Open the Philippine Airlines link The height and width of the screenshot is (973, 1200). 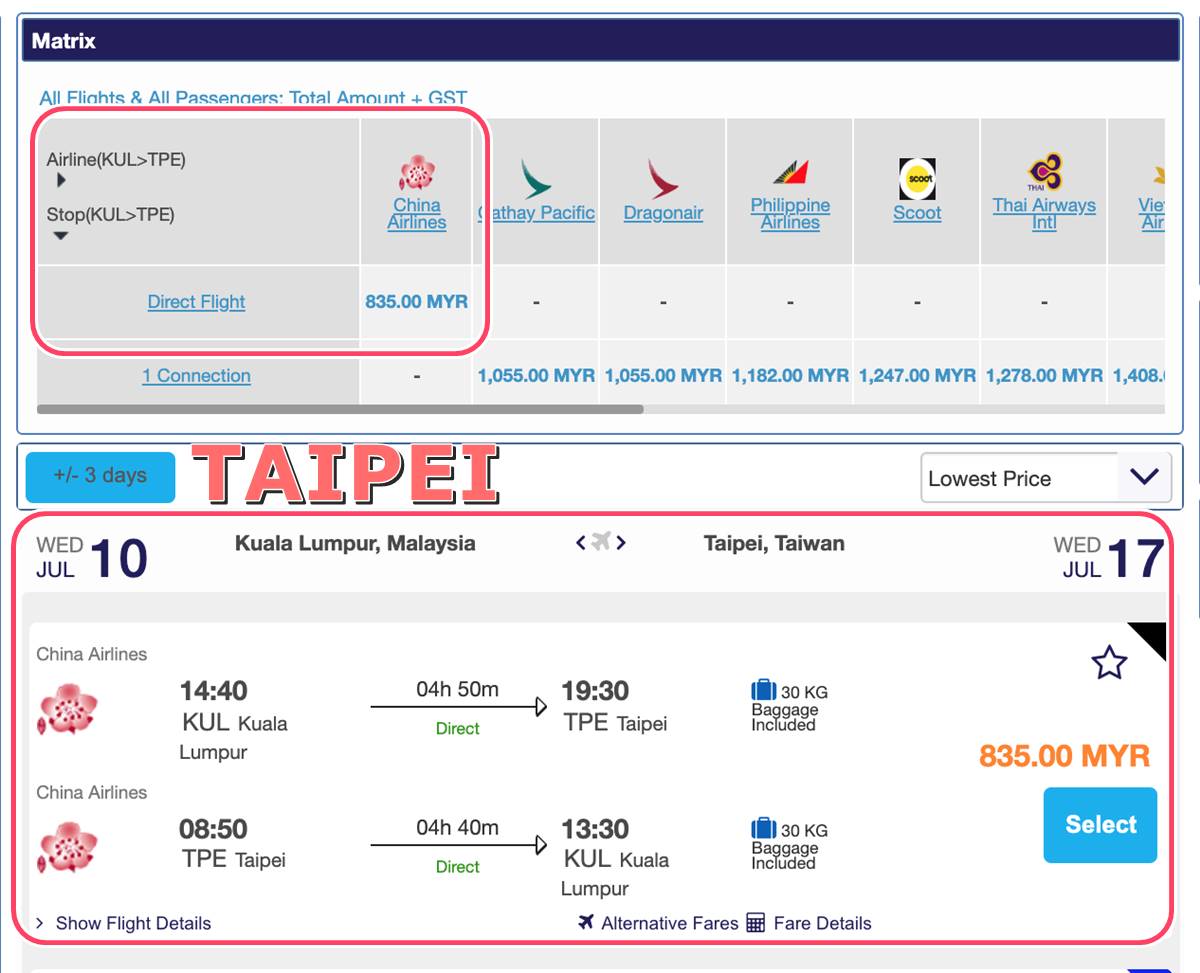[790, 214]
